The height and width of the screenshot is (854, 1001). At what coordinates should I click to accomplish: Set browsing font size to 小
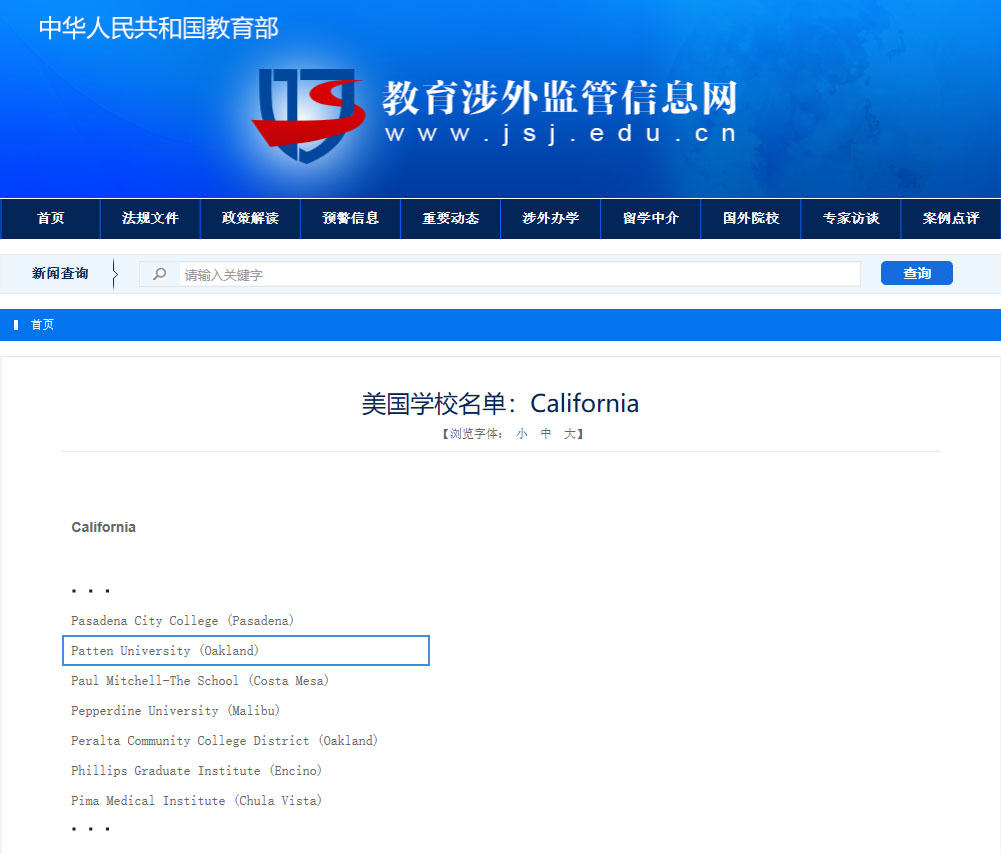pos(522,434)
